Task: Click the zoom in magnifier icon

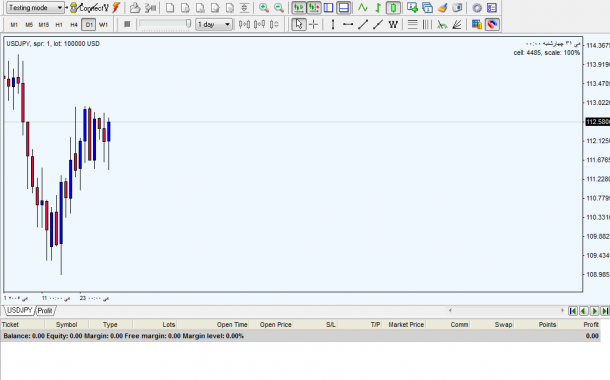Action: pyautogui.click(x=264, y=8)
